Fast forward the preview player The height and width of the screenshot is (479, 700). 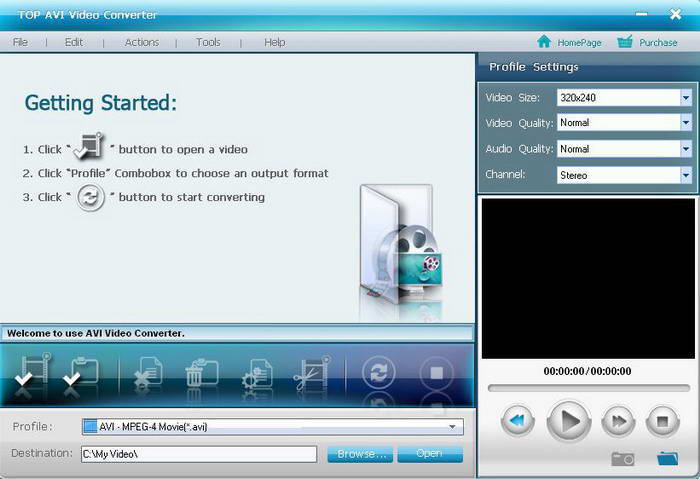[x=618, y=421]
